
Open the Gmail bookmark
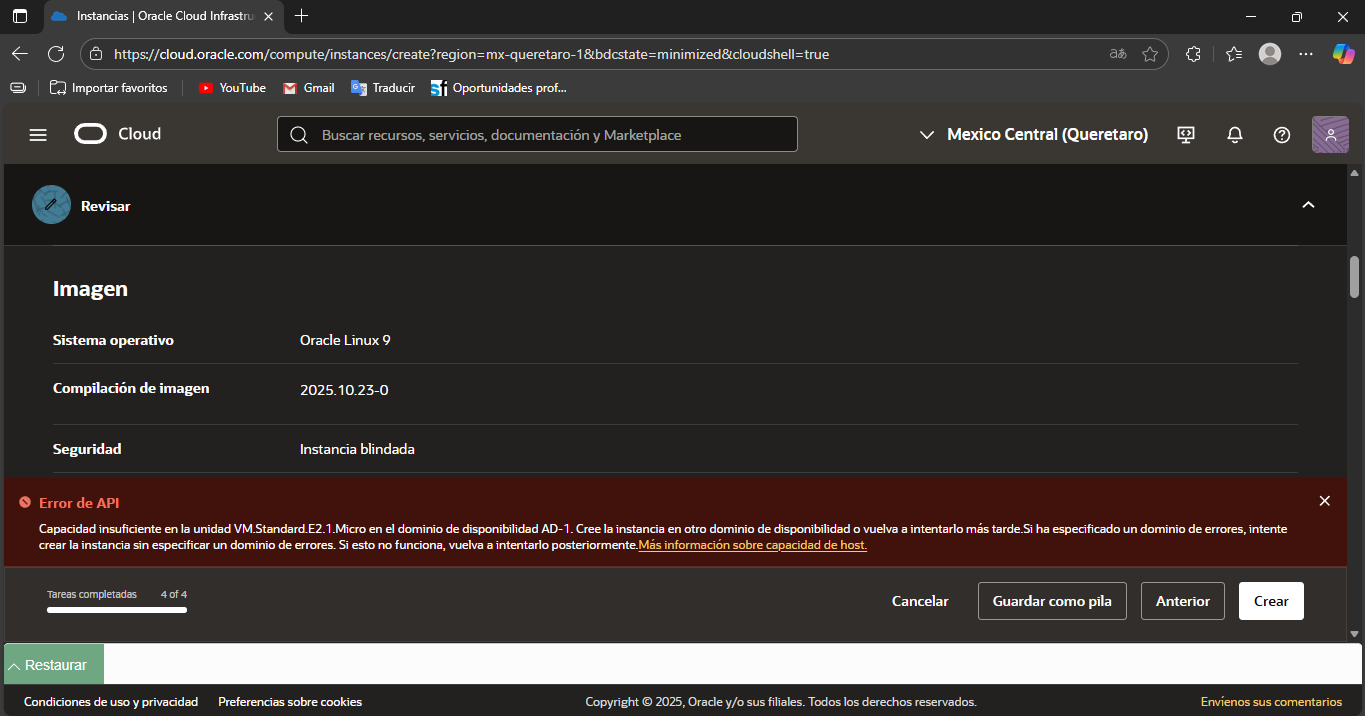click(309, 88)
